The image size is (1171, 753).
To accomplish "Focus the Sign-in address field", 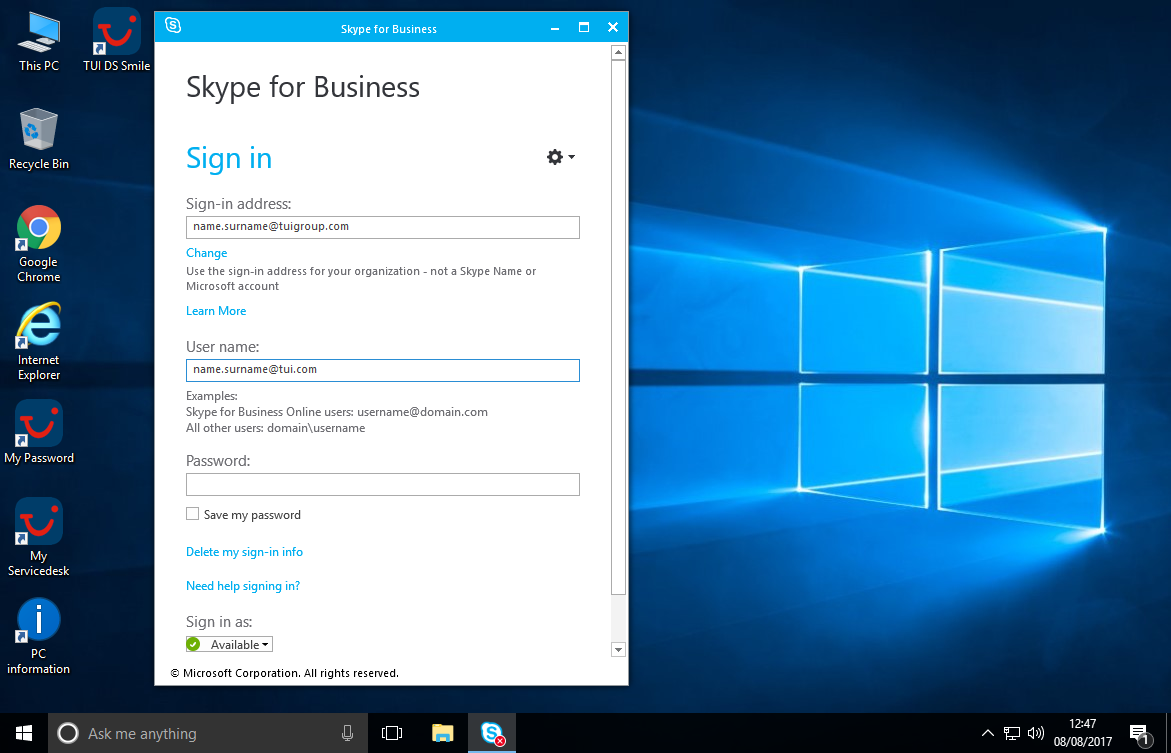I will (382, 227).
